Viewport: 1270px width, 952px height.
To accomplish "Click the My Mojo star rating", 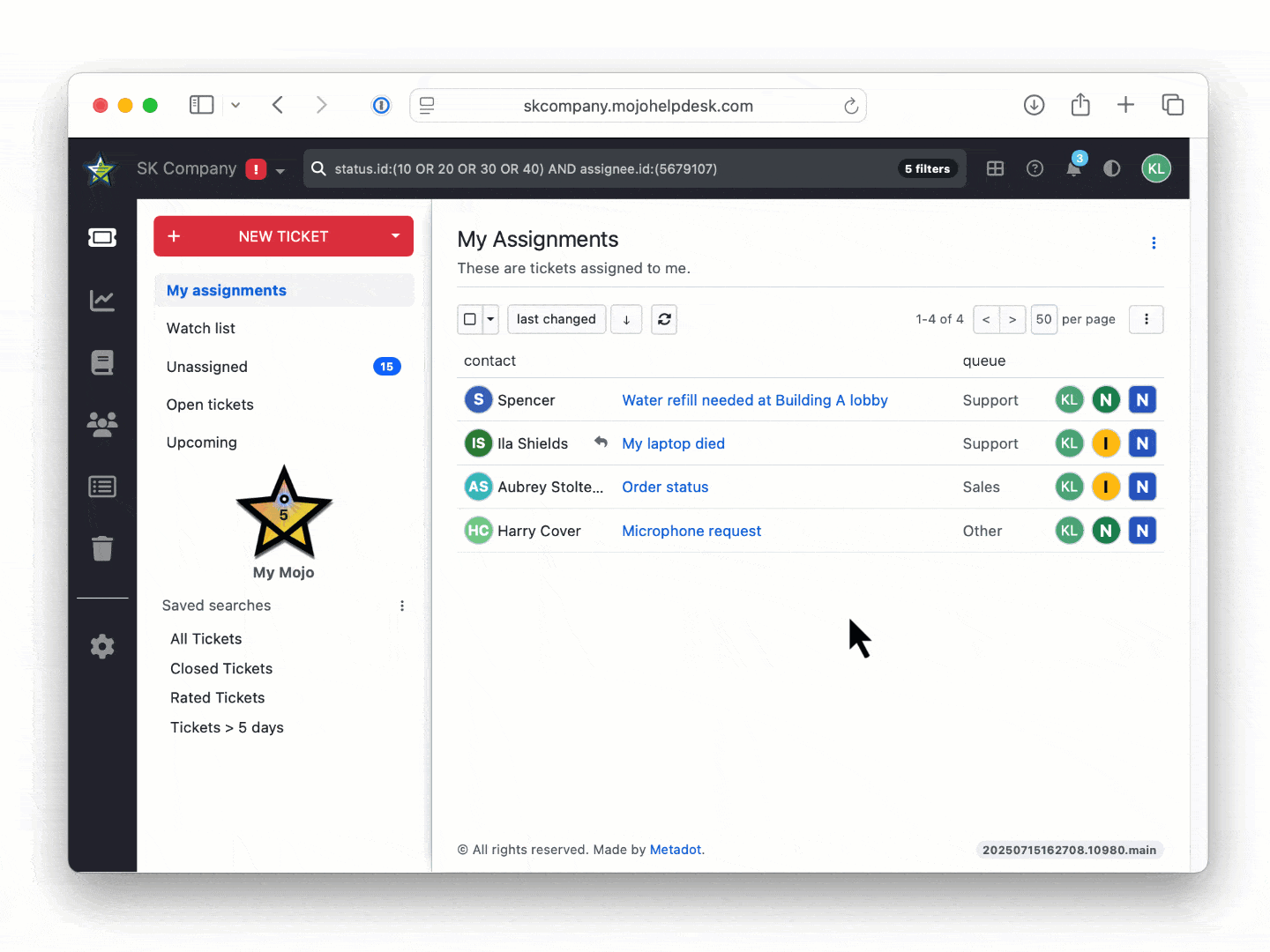I will tap(284, 511).
